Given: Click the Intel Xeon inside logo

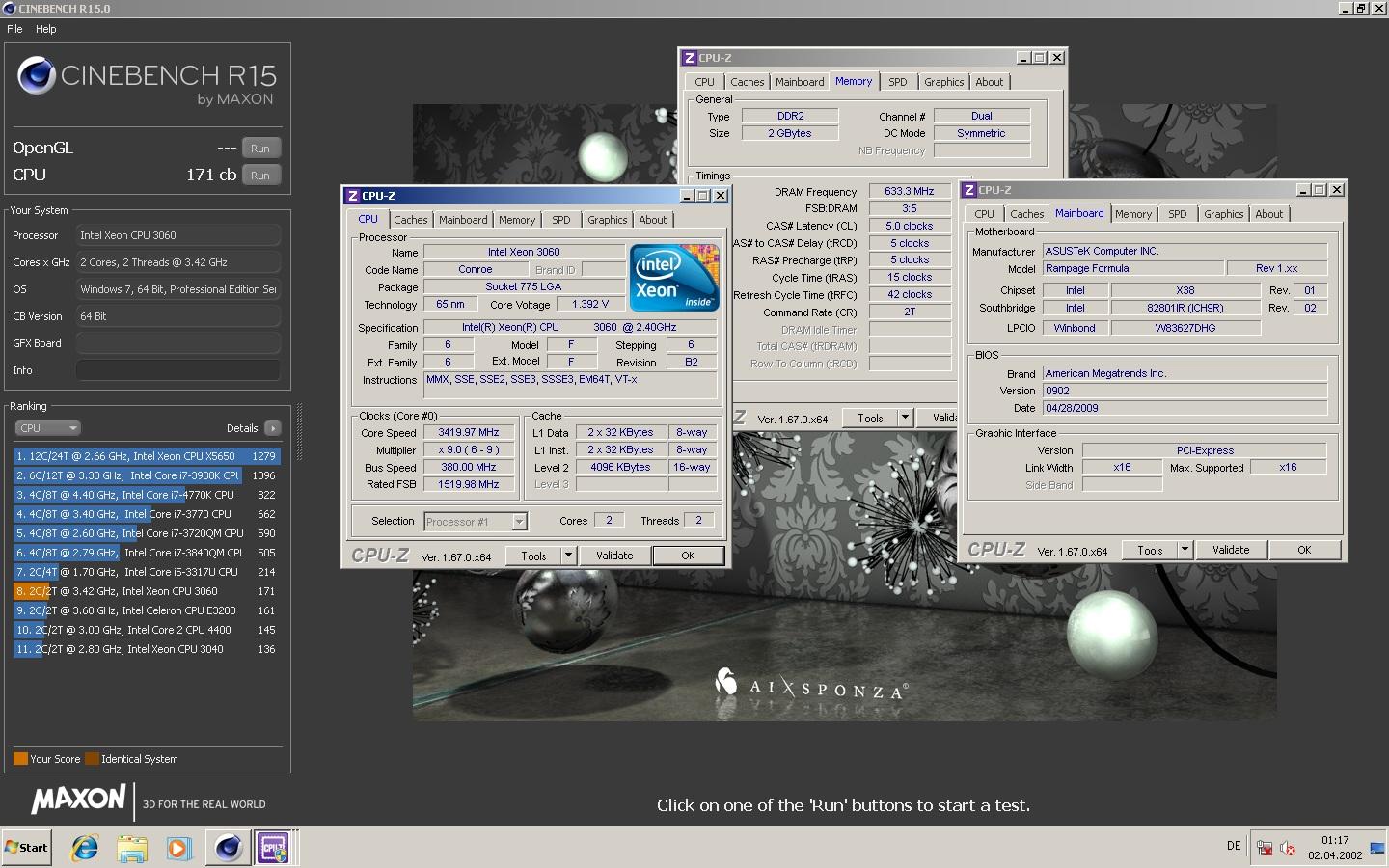Looking at the screenshot, I should (674, 278).
